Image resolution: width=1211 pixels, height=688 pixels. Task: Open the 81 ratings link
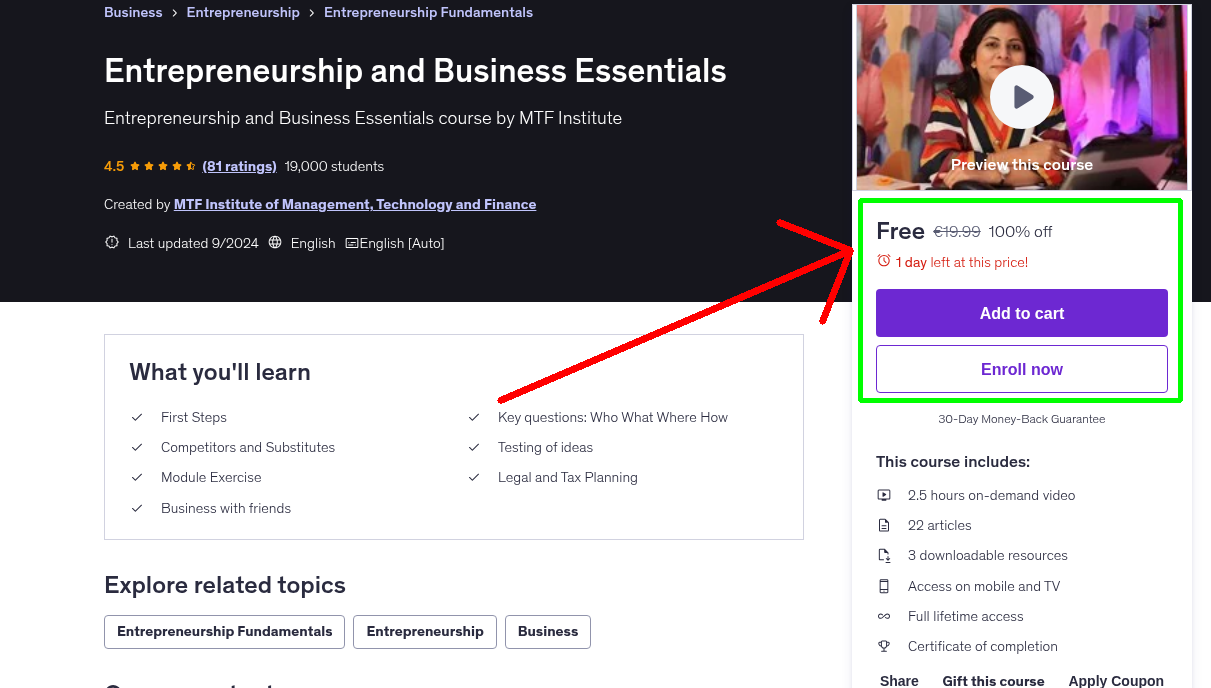pyautogui.click(x=239, y=166)
